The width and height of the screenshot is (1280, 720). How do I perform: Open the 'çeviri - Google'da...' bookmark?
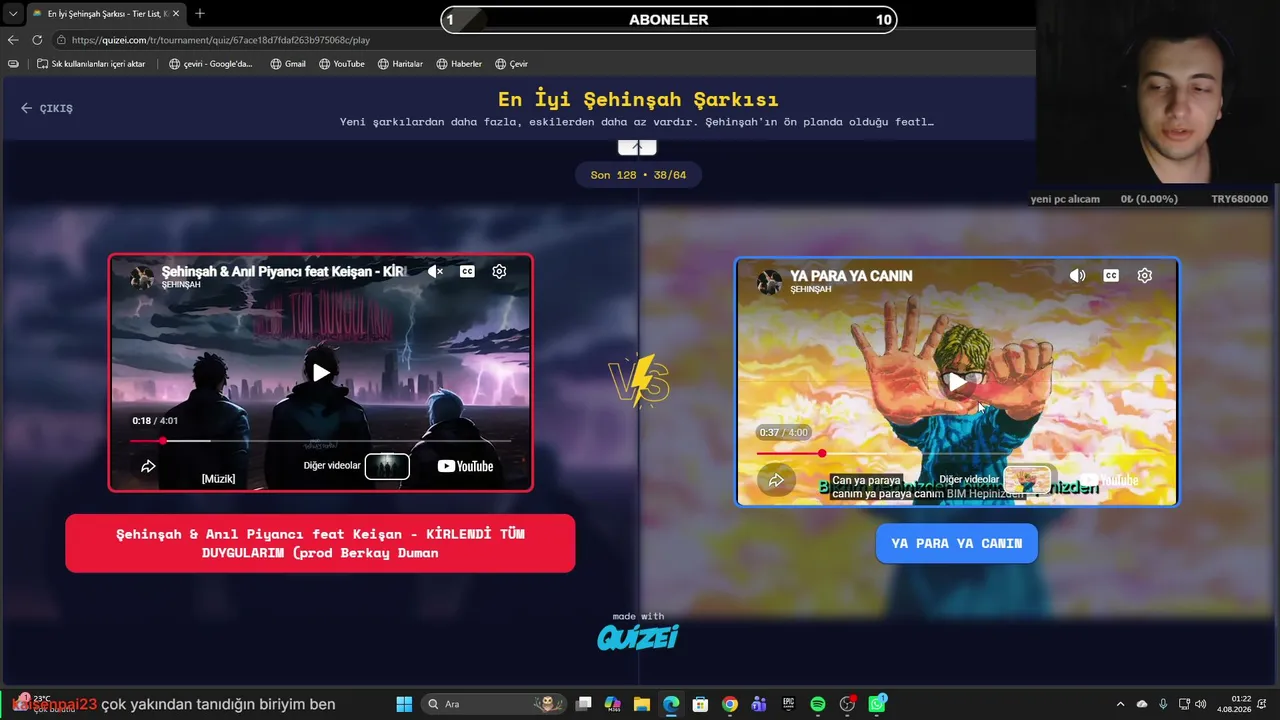211,64
